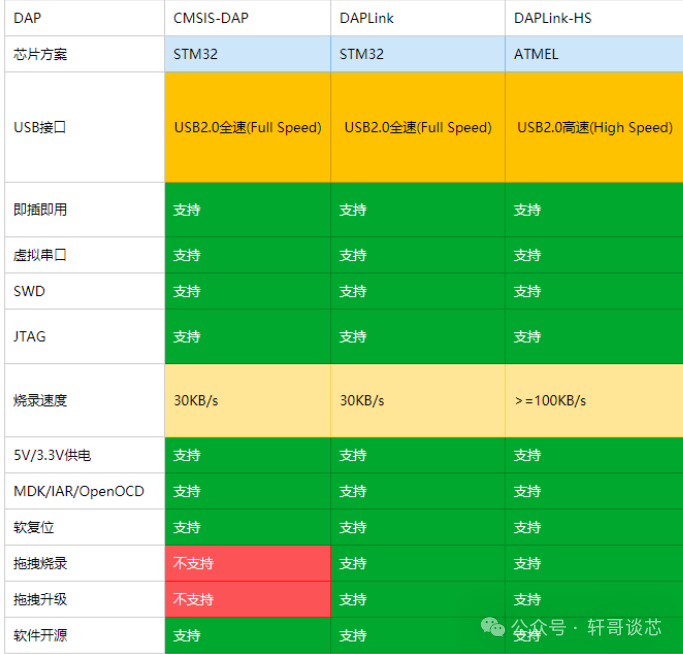Click 即插即用 支持 cell under DAPLink
Viewport: 683px width, 654px height.
point(418,210)
